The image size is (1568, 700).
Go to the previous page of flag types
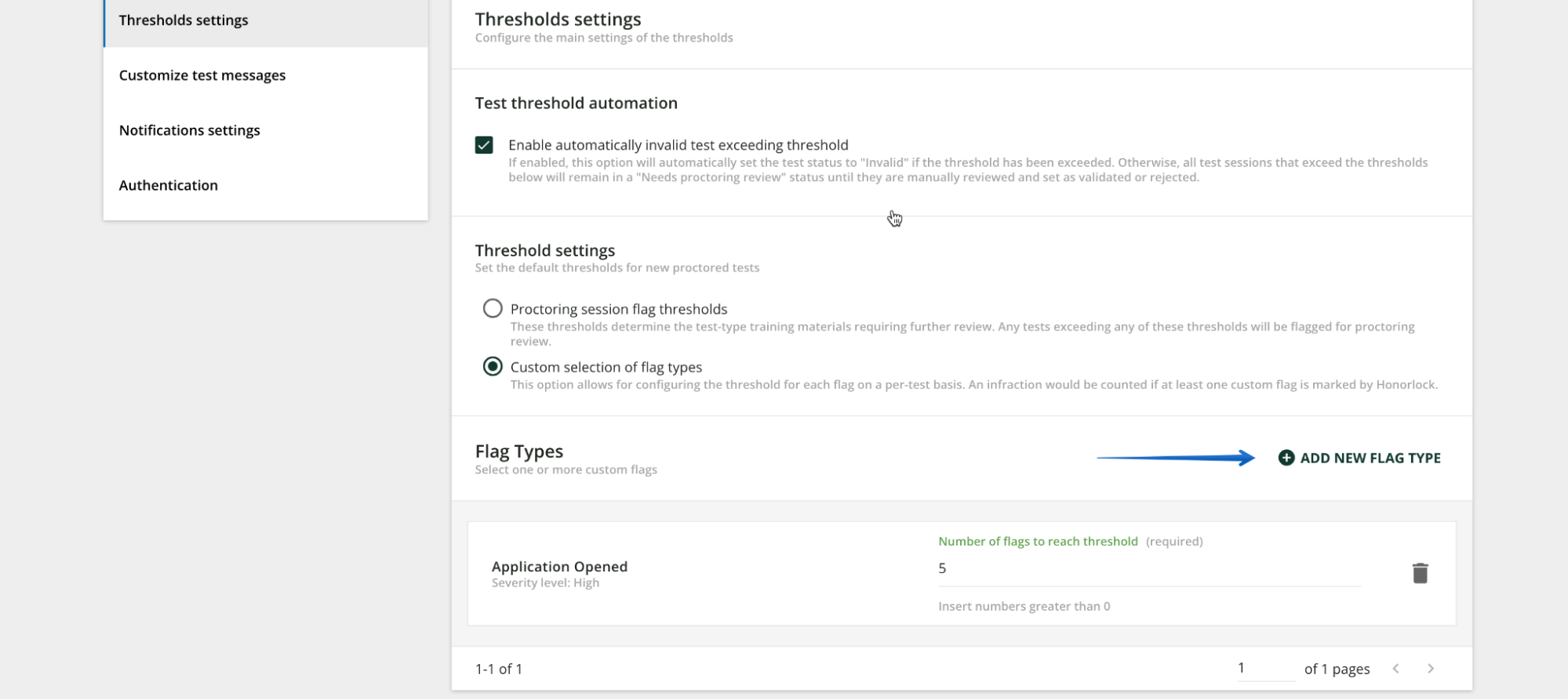[1395, 669]
